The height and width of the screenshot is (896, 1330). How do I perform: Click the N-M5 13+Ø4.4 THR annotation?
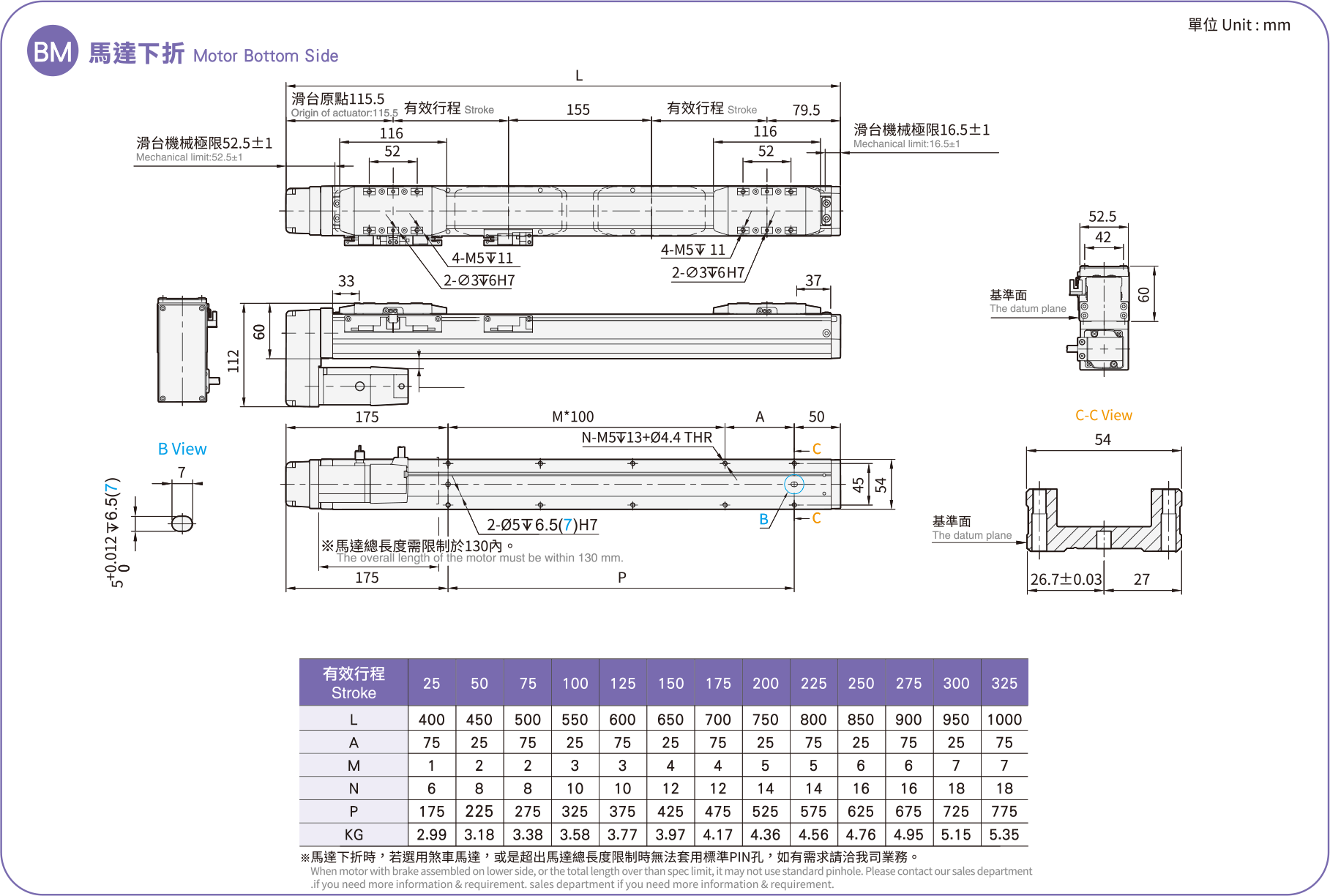tap(646, 438)
